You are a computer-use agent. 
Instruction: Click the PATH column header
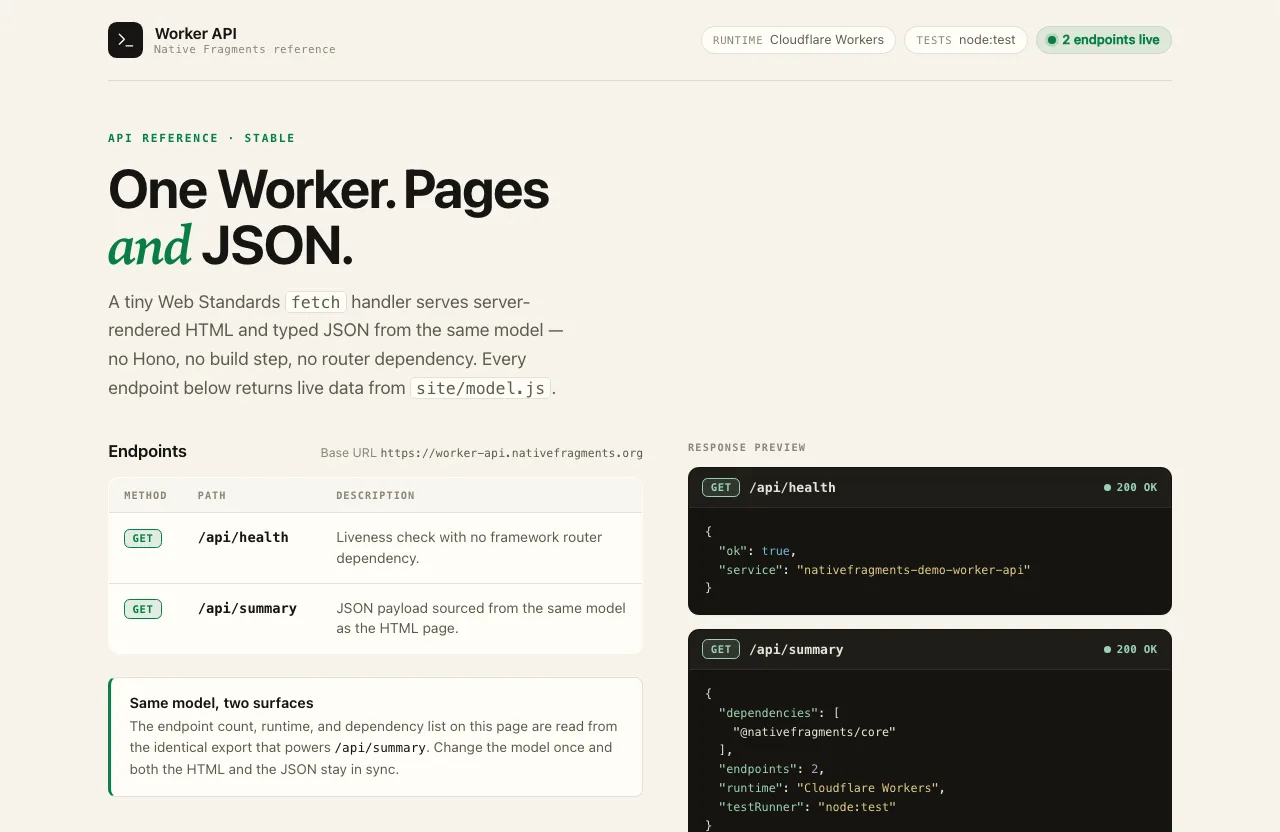pyautogui.click(x=212, y=495)
